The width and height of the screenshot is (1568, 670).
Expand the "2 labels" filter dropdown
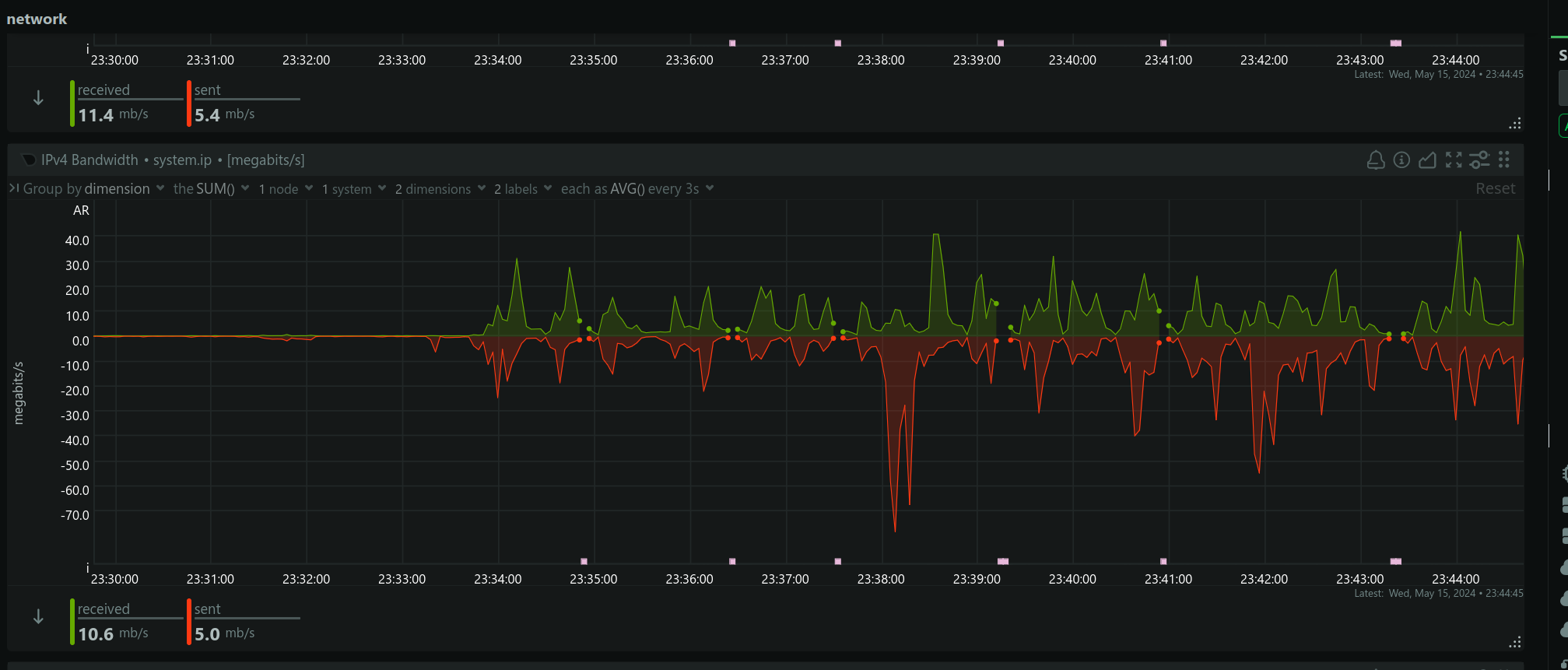point(523,189)
